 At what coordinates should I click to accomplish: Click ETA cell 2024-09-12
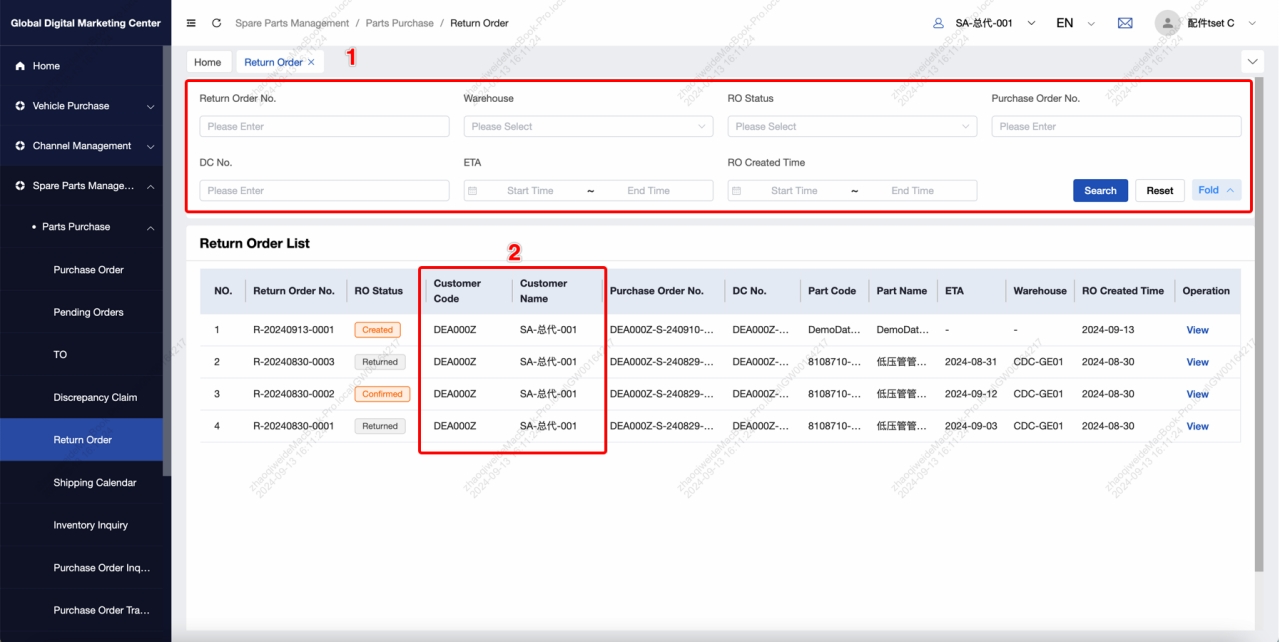coord(971,394)
